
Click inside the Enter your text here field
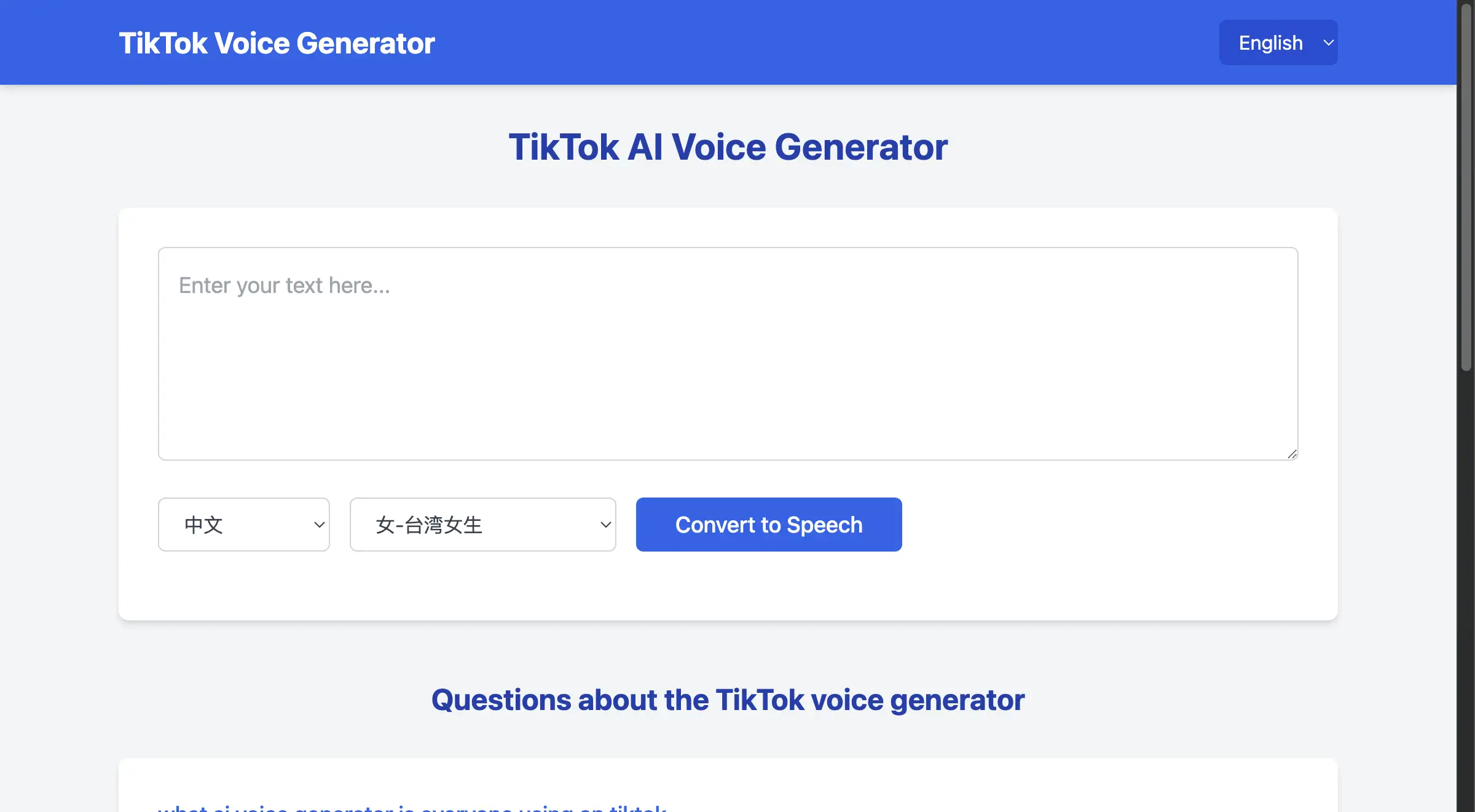pyautogui.click(x=728, y=353)
